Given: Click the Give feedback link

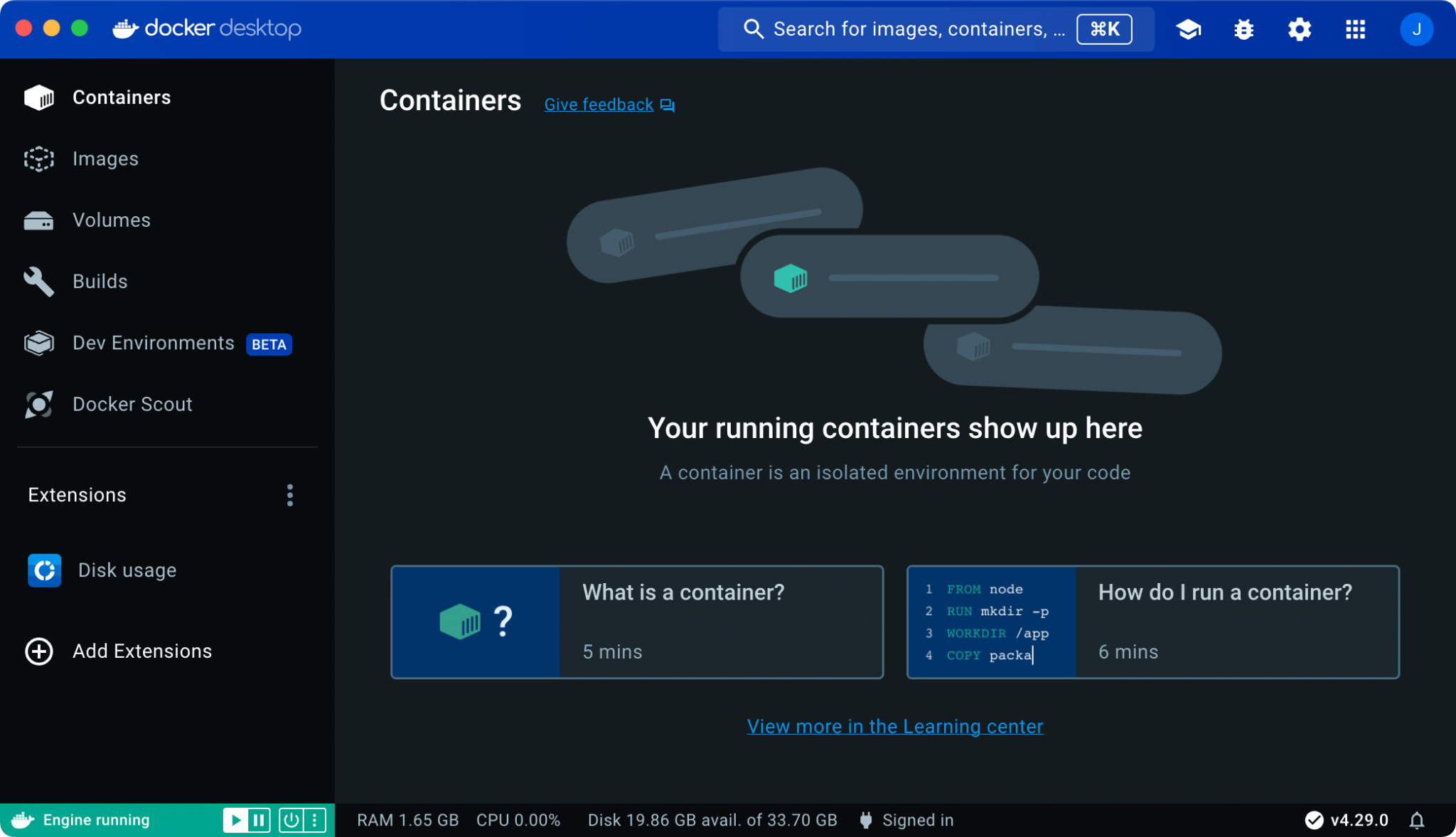Looking at the screenshot, I should tap(599, 105).
